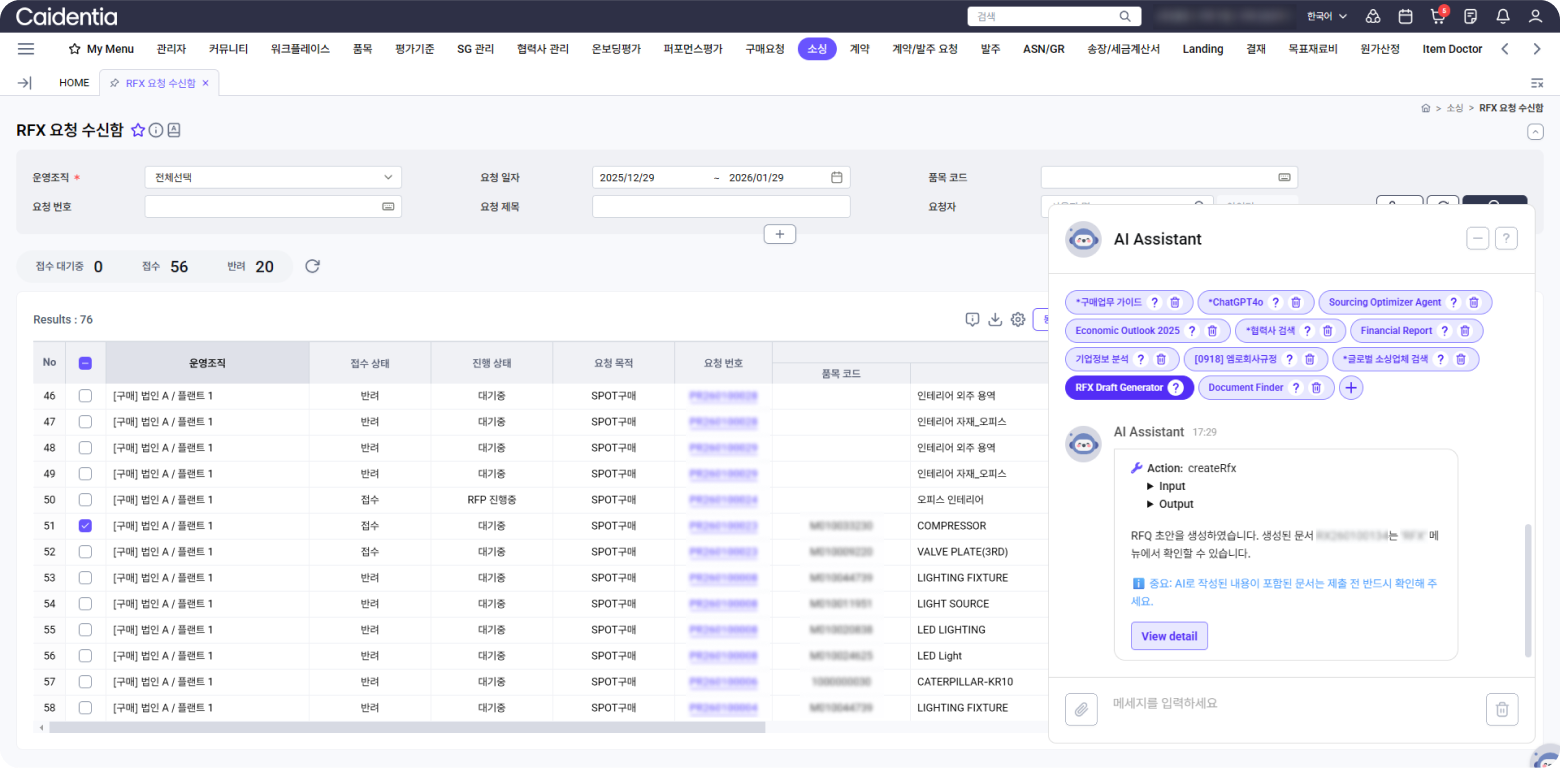This screenshot has width=1560, height=768.
Task: Uncheck the checkbox for row 51
Action: 85,526
